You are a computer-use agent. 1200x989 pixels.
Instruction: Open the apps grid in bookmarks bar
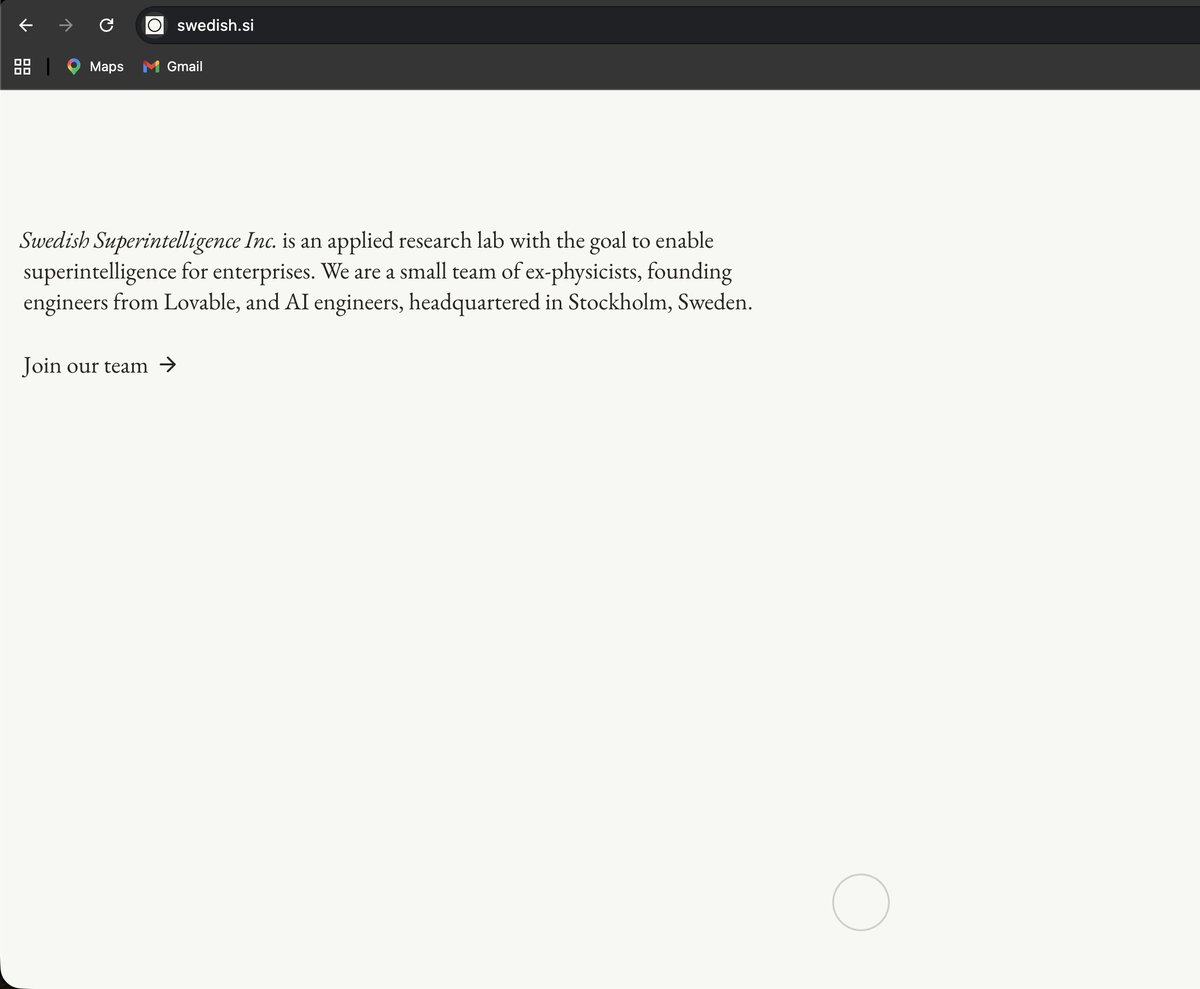(22, 67)
